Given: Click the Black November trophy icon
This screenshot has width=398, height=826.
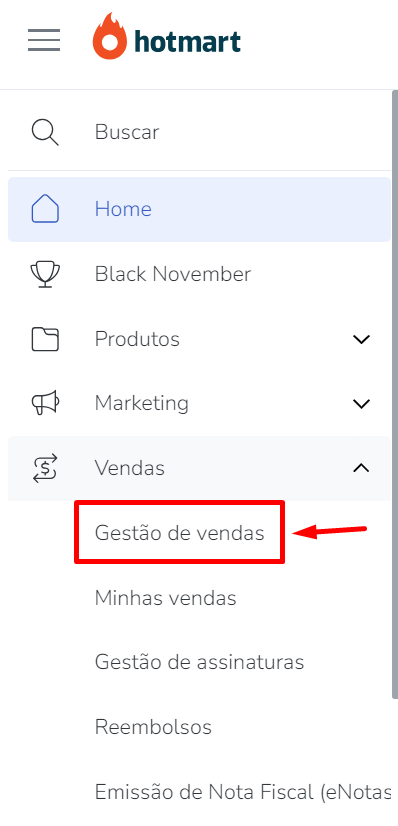Looking at the screenshot, I should pos(45,274).
